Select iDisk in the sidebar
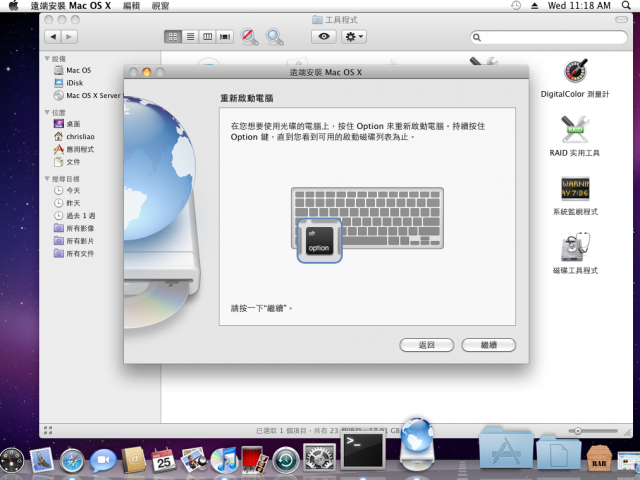 coord(69,83)
